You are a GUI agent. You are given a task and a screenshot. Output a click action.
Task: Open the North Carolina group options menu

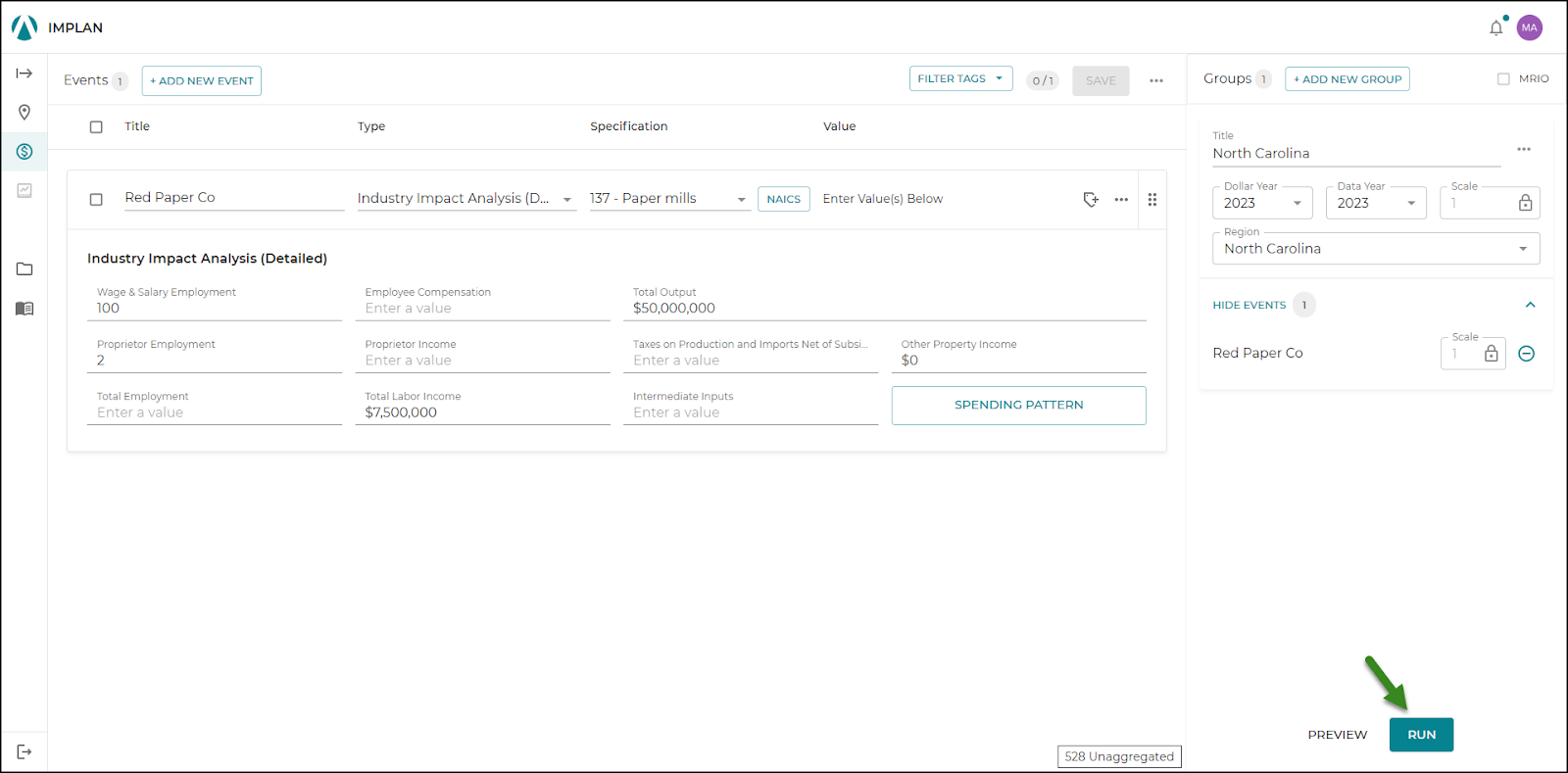1524,149
